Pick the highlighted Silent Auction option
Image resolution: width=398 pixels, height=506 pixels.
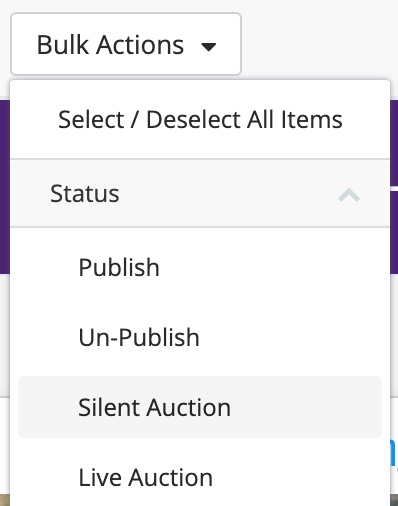[x=200, y=407]
